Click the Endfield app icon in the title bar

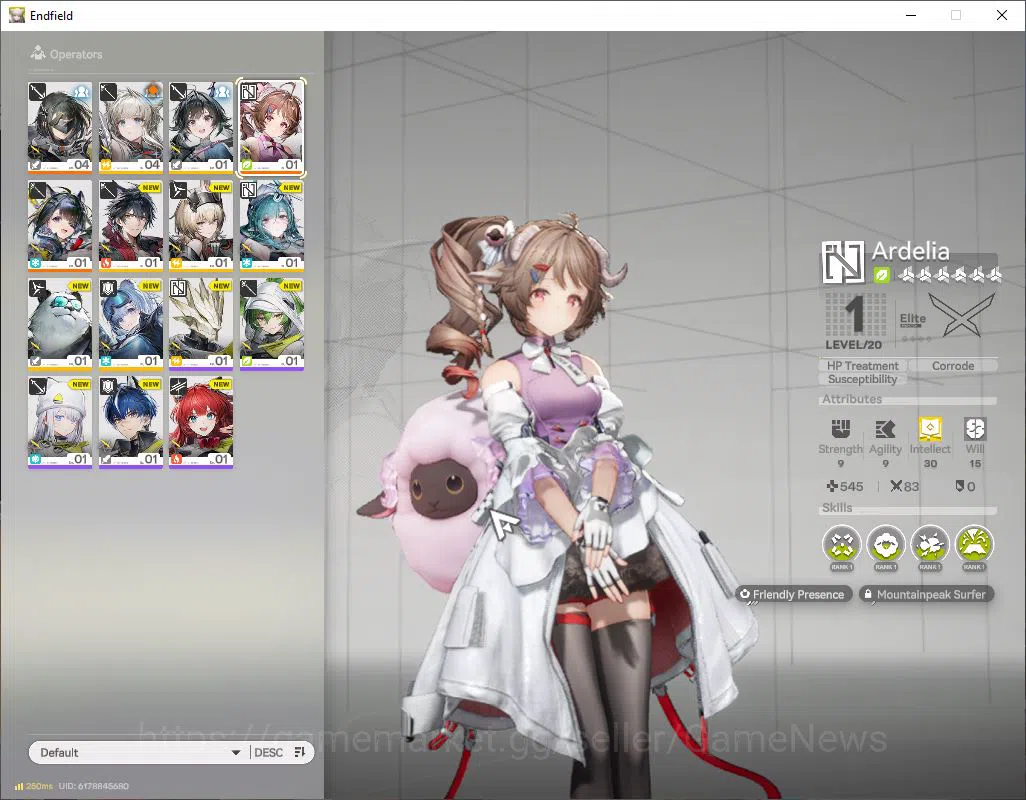click(16, 14)
